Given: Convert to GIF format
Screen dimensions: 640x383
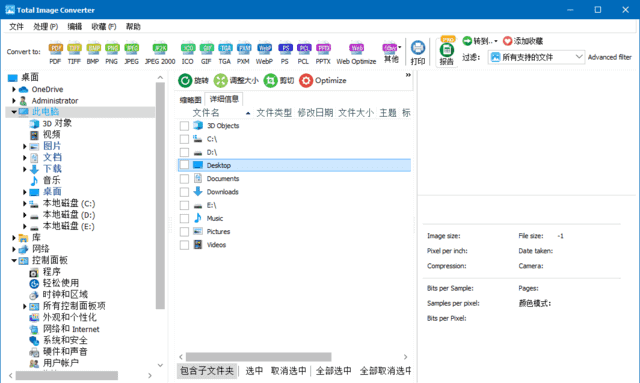Looking at the screenshot, I should point(207,53).
